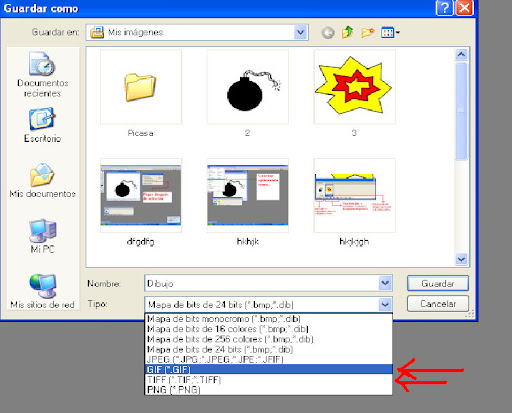This screenshot has height=413, width=512.
Task: Open the view menu icon
Action: click(x=390, y=32)
